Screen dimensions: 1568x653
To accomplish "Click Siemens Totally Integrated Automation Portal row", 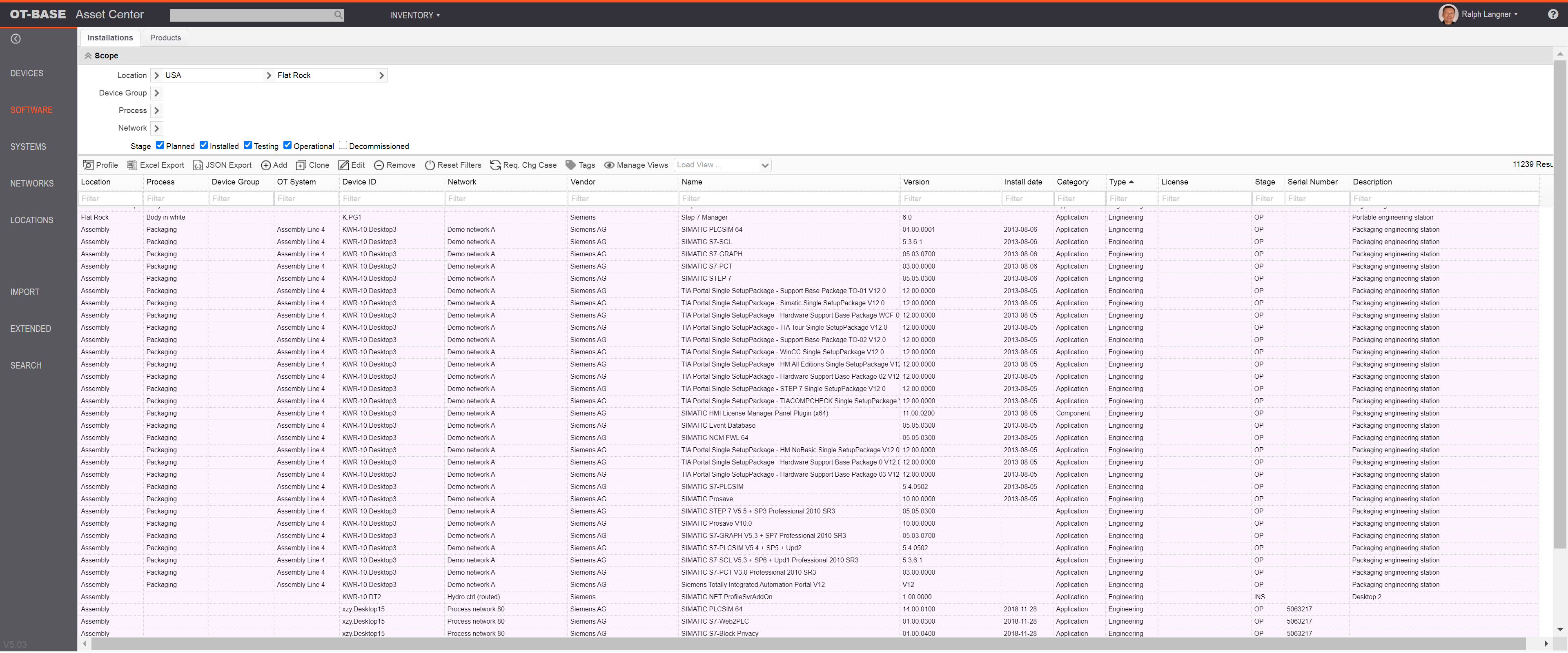I will (809, 585).
